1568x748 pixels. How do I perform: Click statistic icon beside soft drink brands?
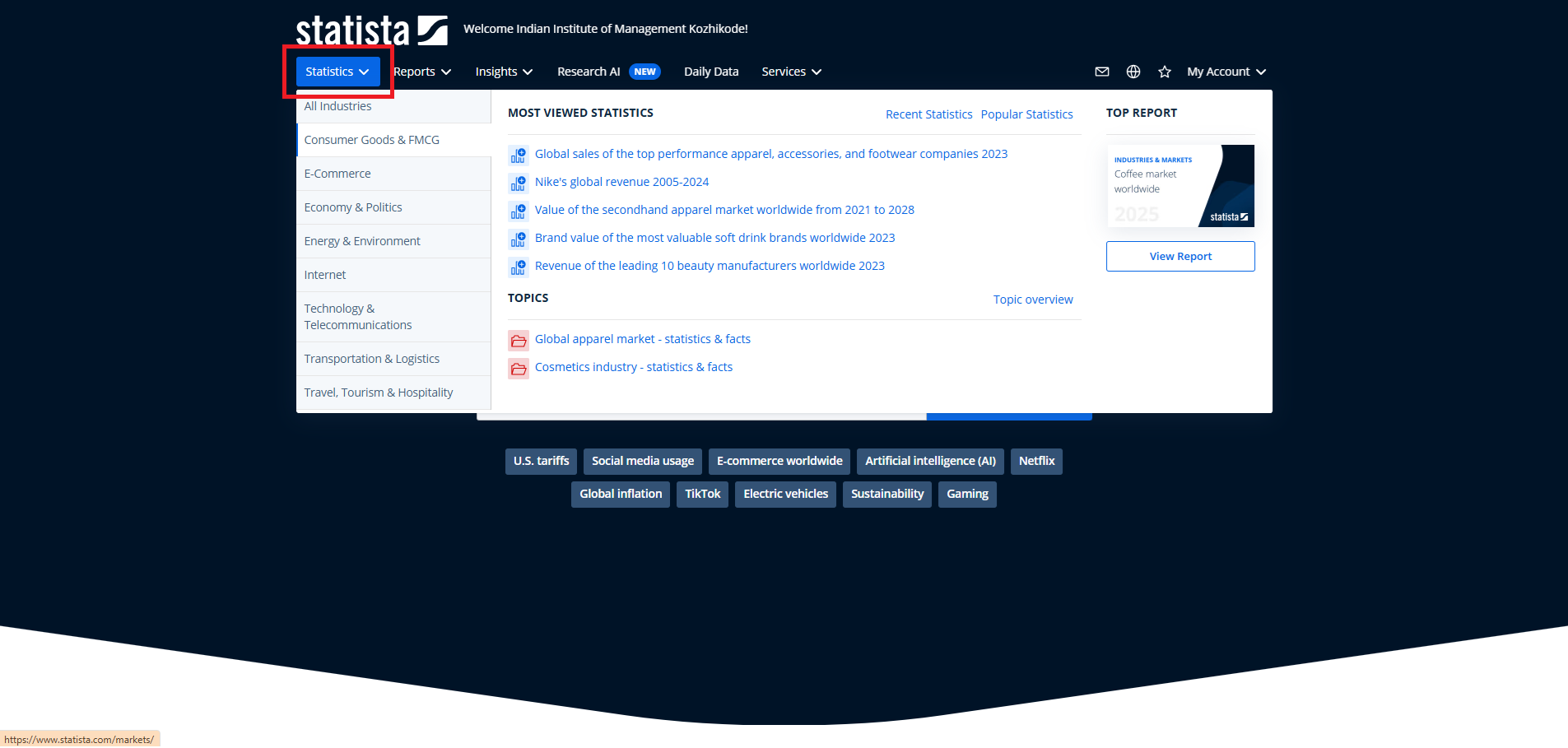(x=518, y=239)
